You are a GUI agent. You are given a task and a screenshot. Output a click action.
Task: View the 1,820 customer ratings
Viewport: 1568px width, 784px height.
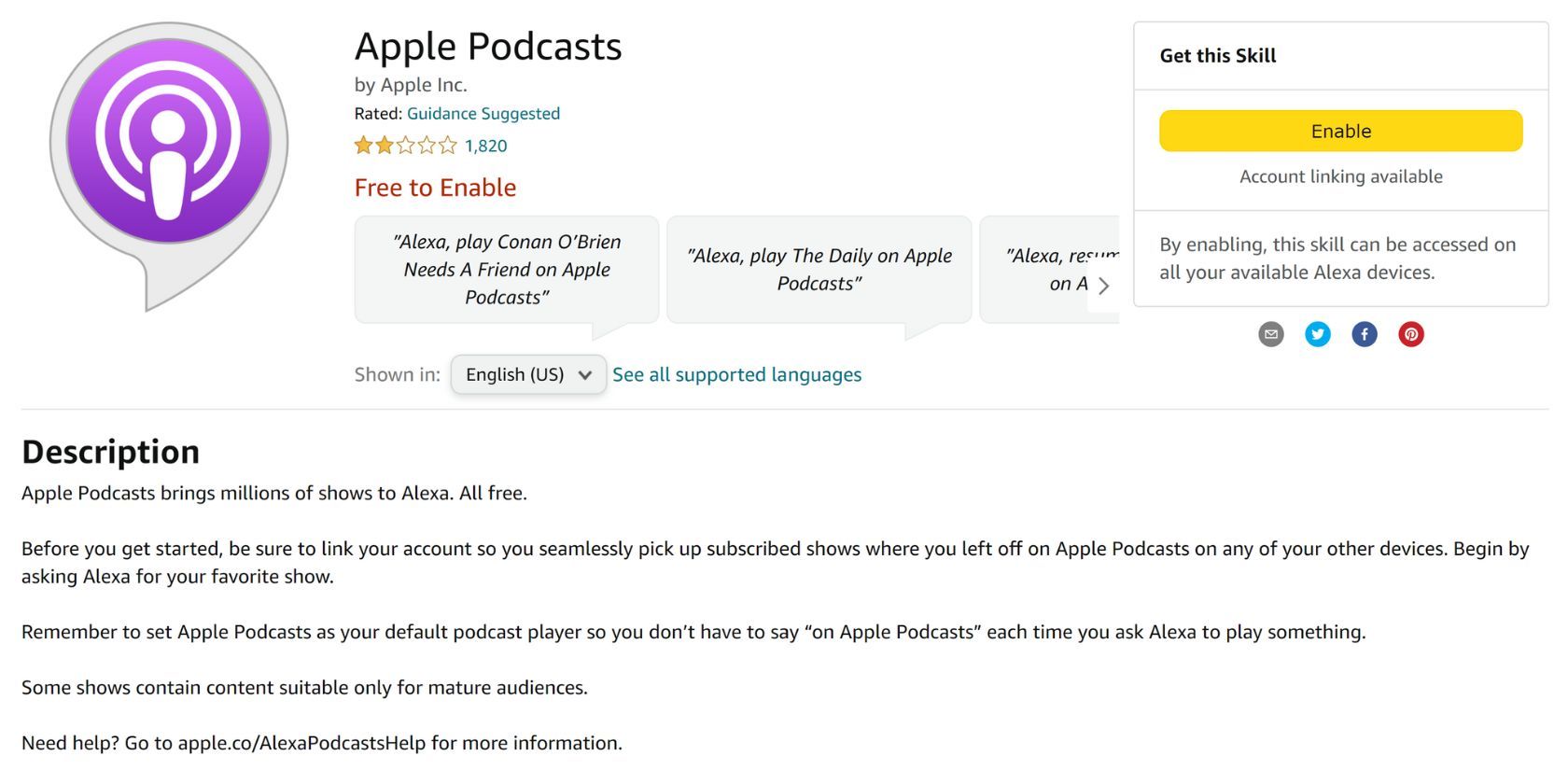(484, 146)
